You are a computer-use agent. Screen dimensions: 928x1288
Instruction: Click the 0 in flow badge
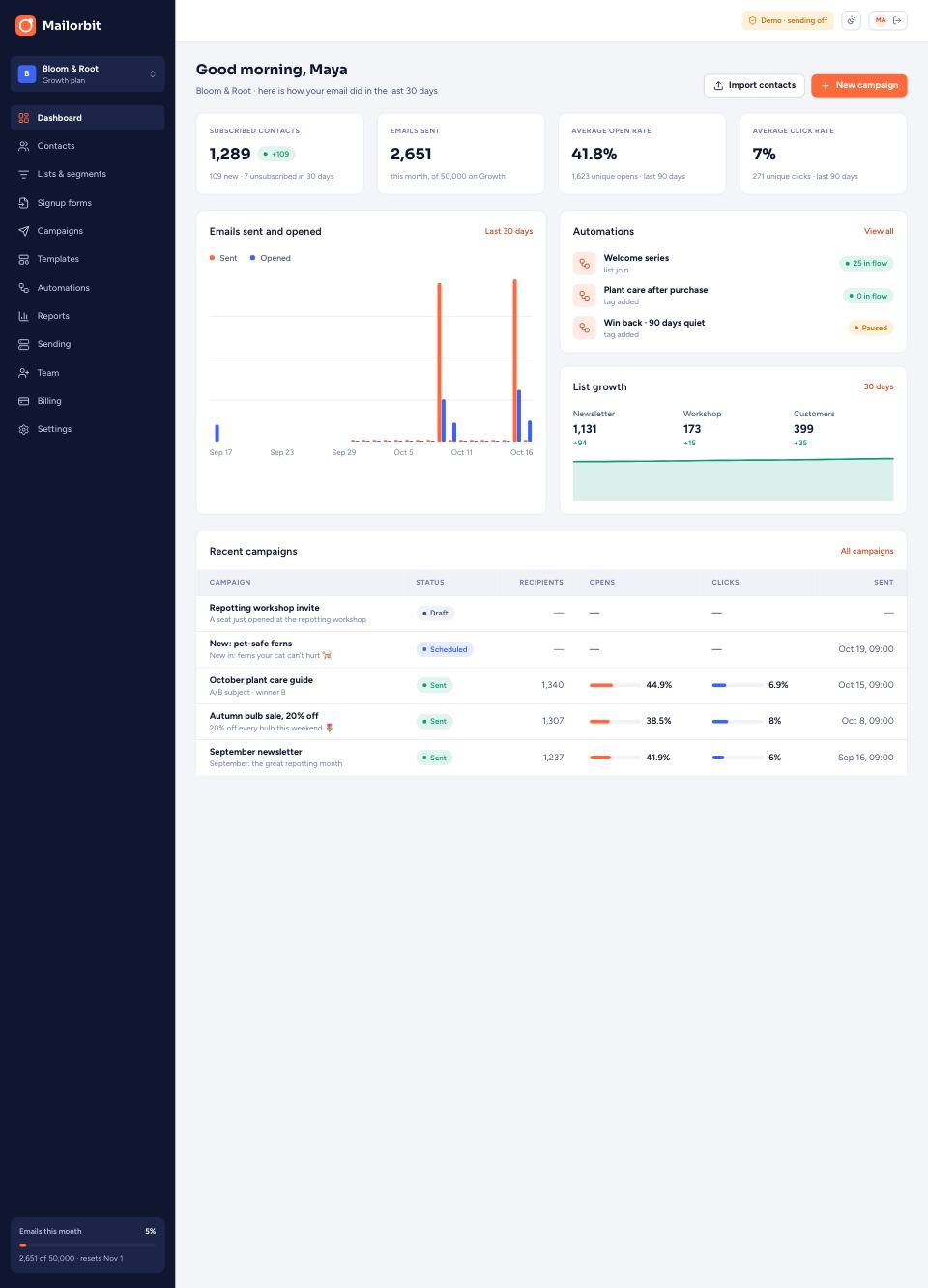868,296
